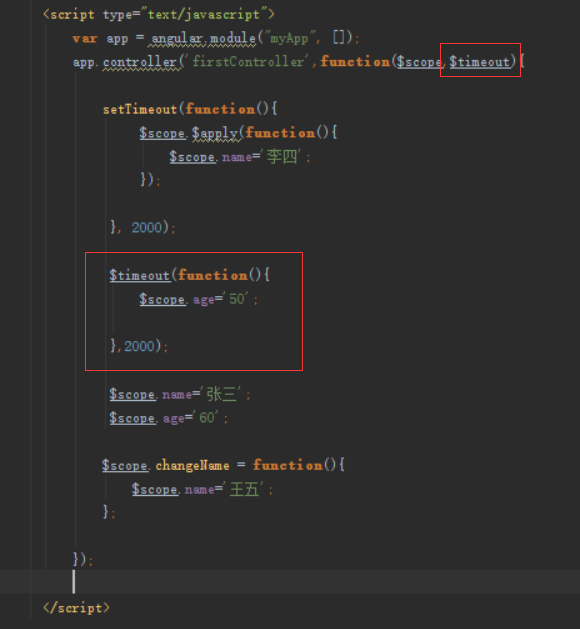Click the $timeout( function call
580x629 pixels.
(140, 276)
